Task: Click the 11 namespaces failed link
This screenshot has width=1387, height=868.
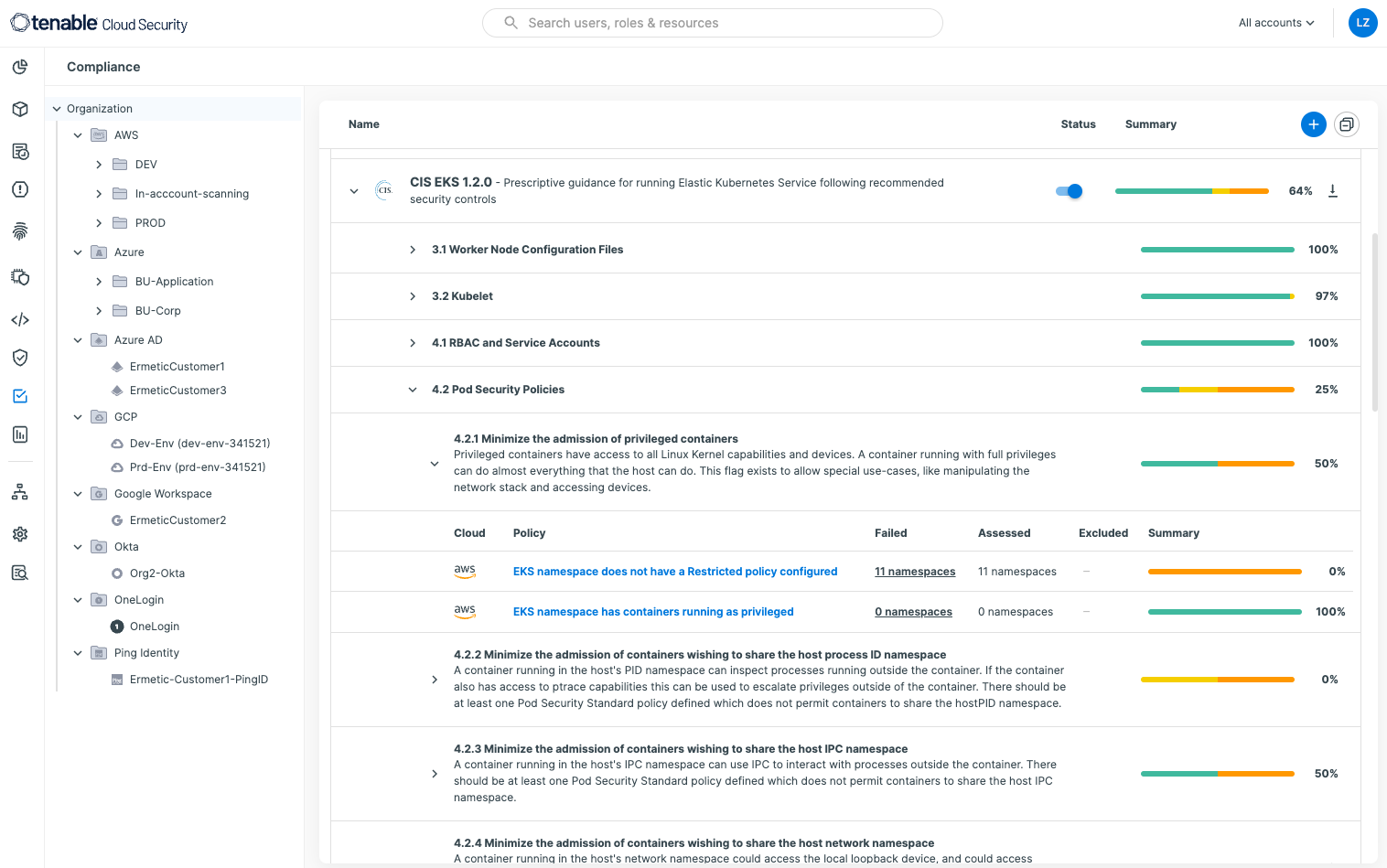Action: (x=914, y=571)
